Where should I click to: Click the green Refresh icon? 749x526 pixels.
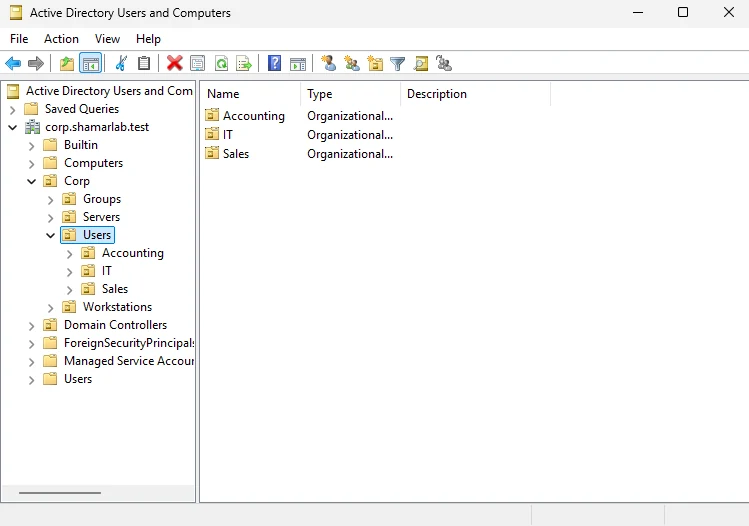(221, 63)
